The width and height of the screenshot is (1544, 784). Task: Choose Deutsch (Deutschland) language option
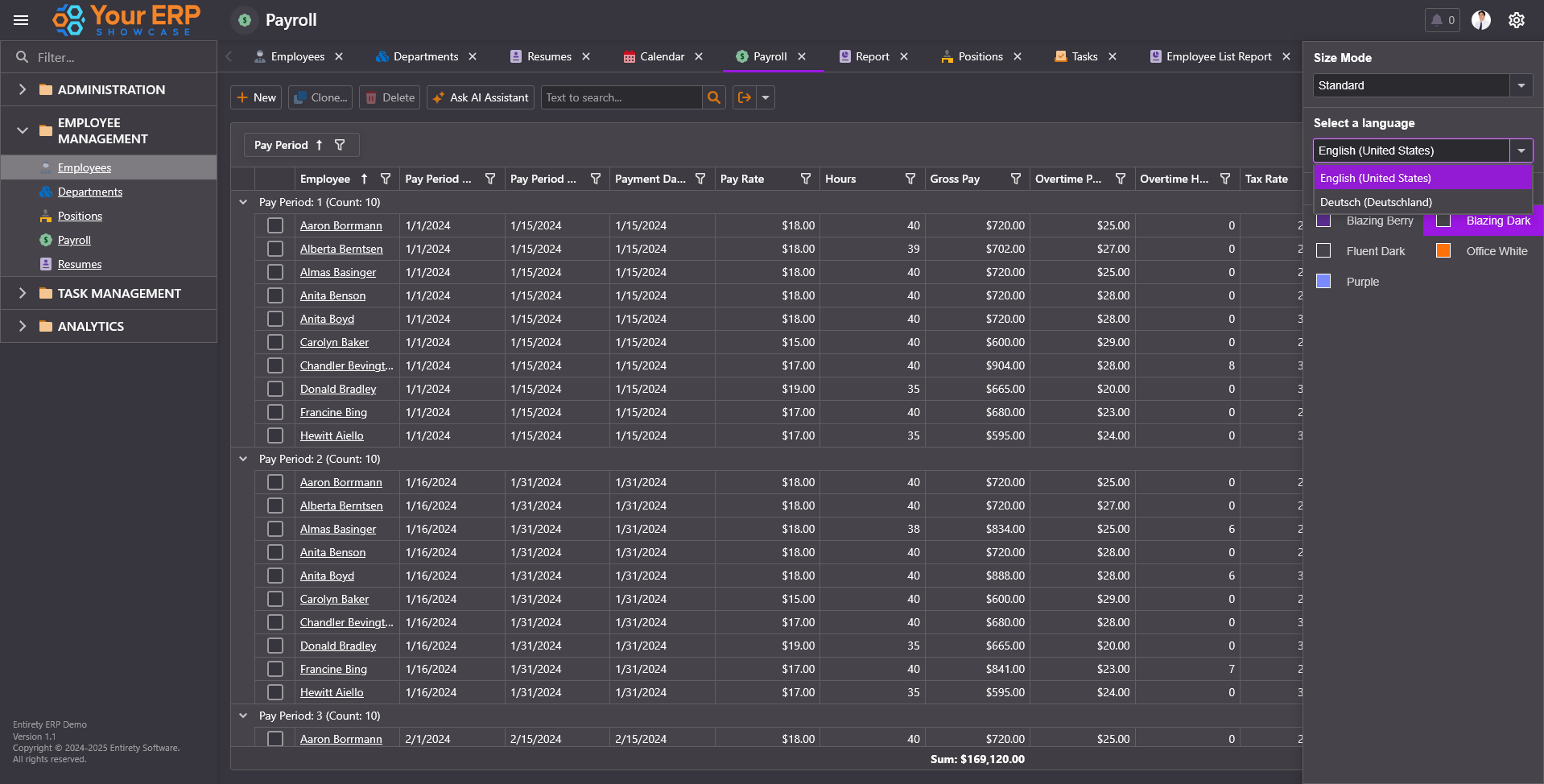(x=1376, y=202)
